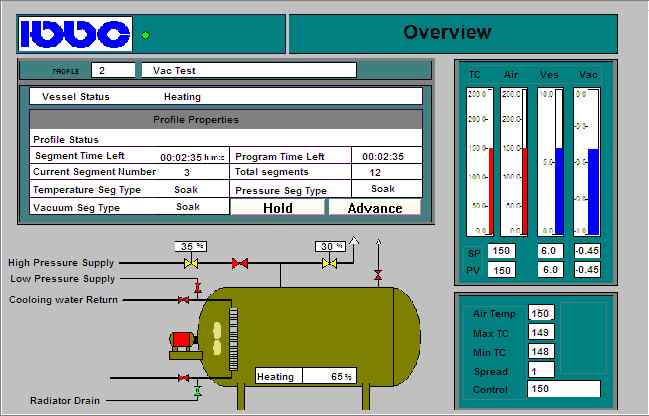Click the Overview title banner
649x416 pixels.
447,33
